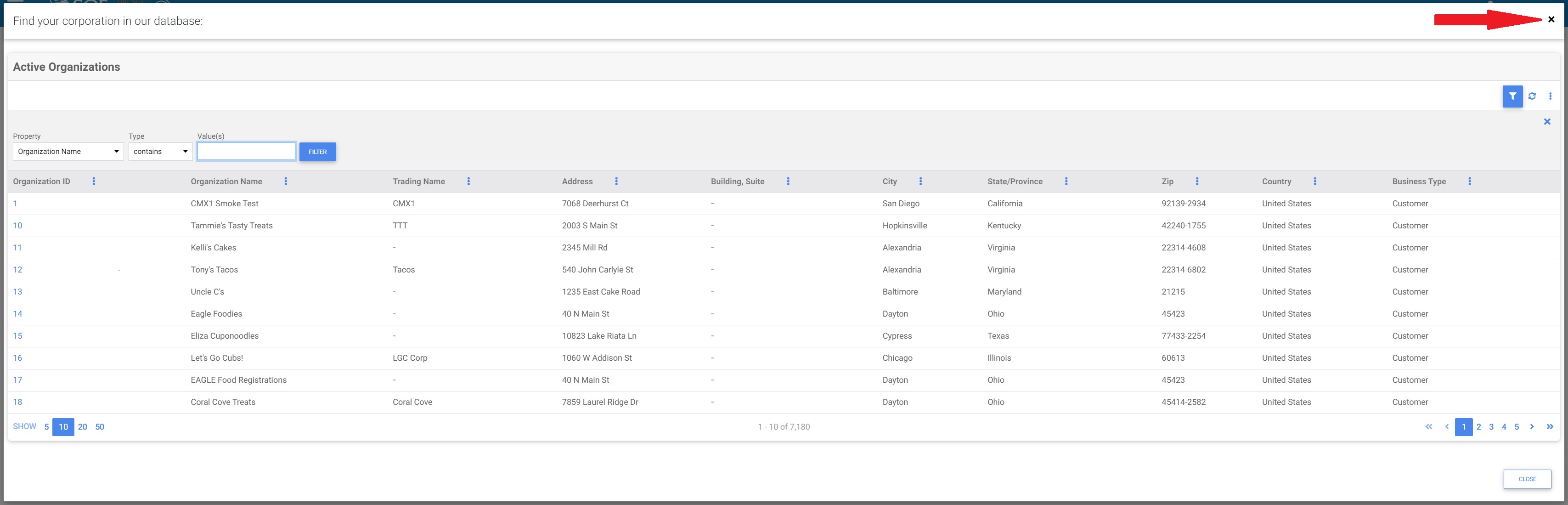Click the refresh table icon
This screenshot has height=505, width=1568.
pyautogui.click(x=1532, y=96)
